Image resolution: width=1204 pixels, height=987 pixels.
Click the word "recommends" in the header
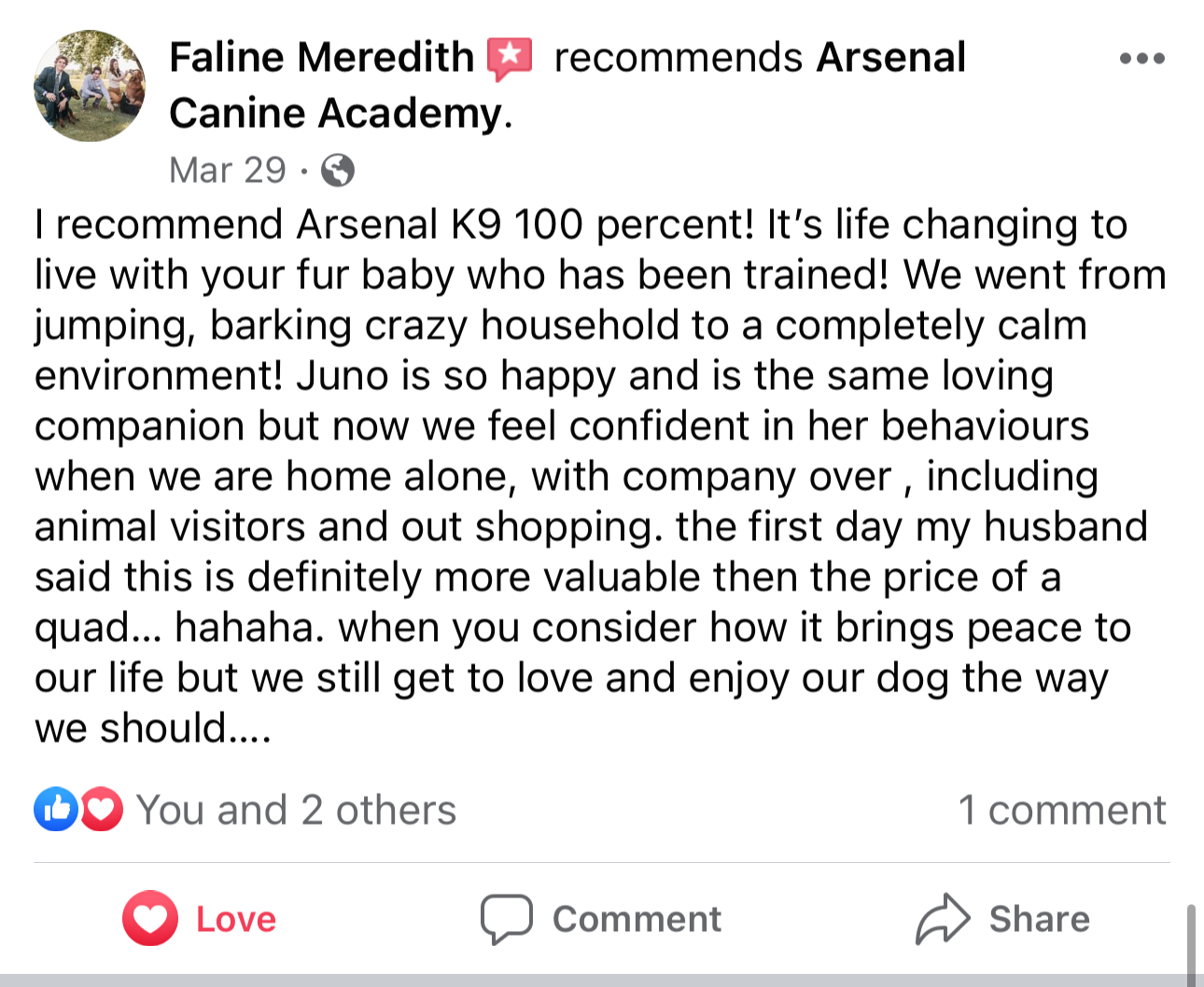[x=678, y=58]
